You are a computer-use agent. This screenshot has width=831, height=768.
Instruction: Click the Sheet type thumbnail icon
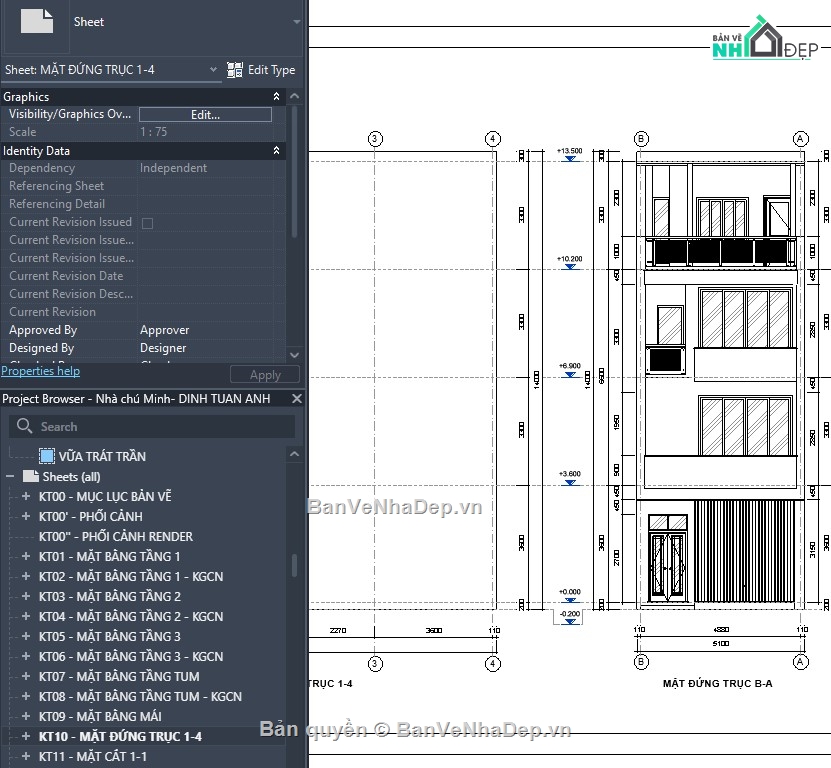(37, 22)
